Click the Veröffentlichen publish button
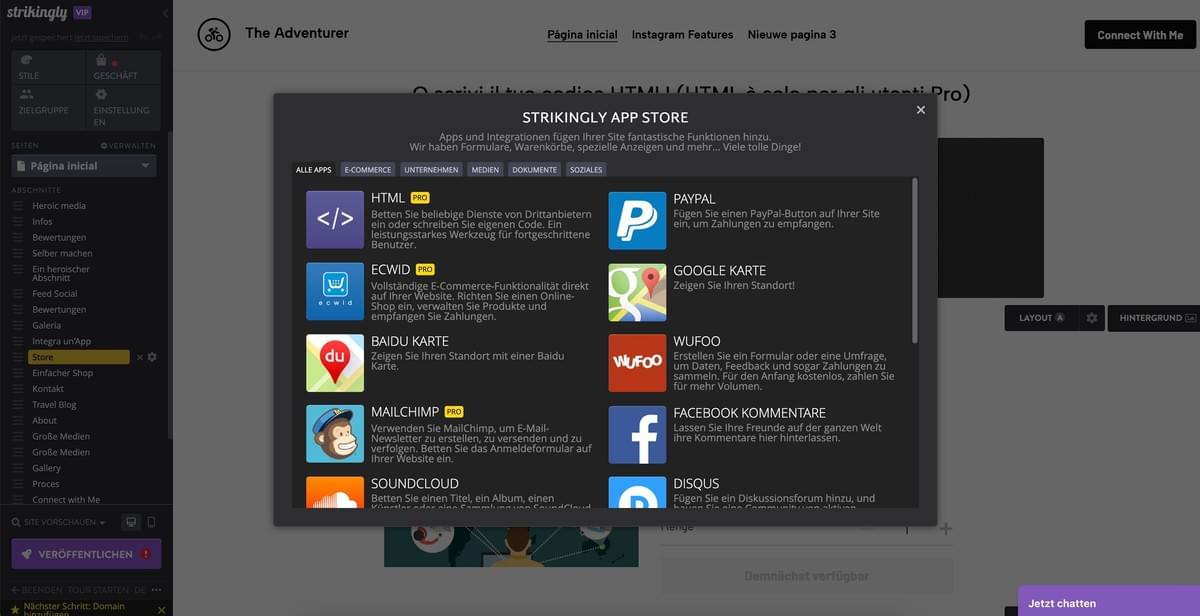This screenshot has height=616, width=1200. click(86, 554)
